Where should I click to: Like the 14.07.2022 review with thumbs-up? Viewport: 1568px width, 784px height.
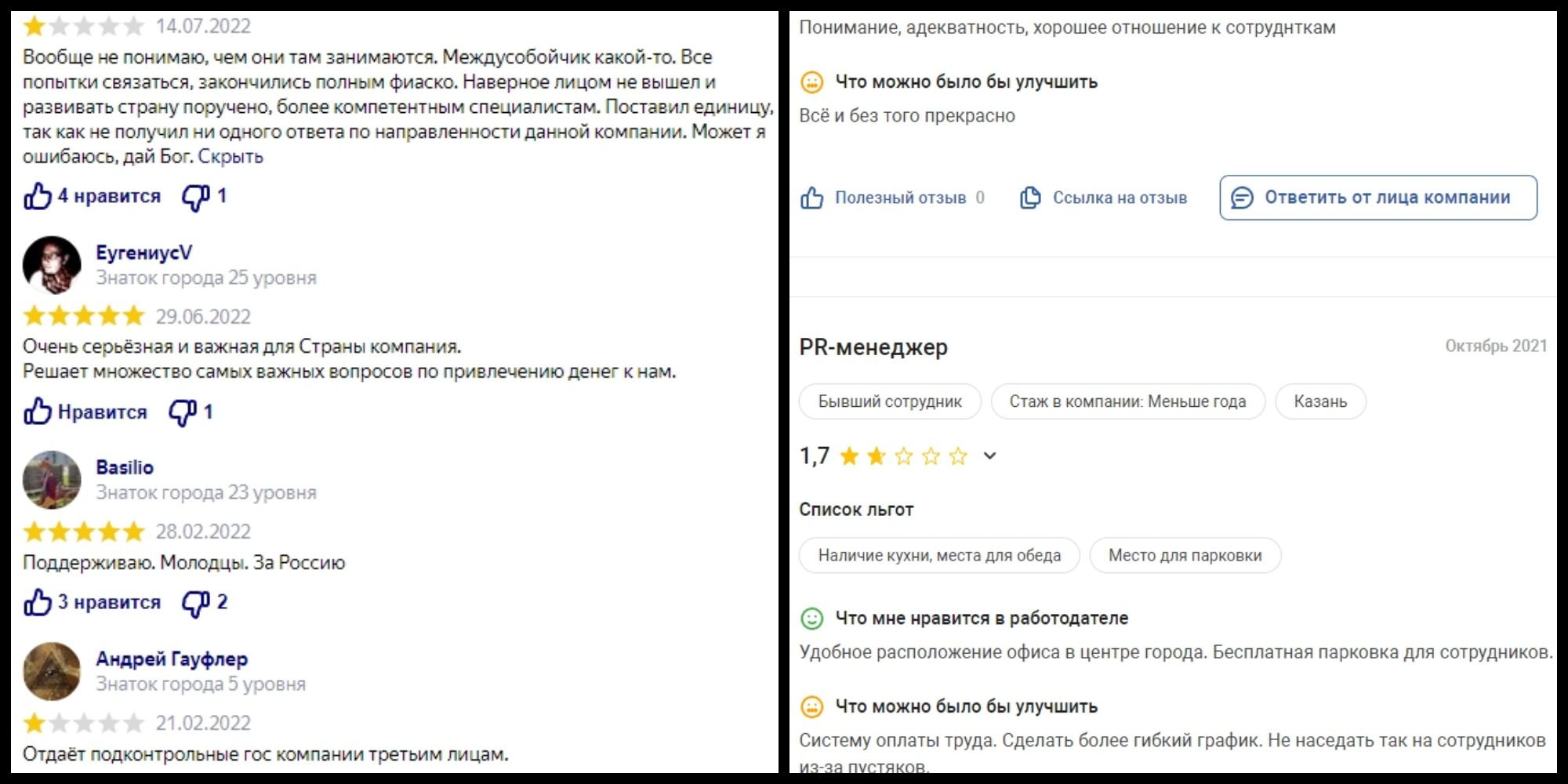[x=37, y=196]
